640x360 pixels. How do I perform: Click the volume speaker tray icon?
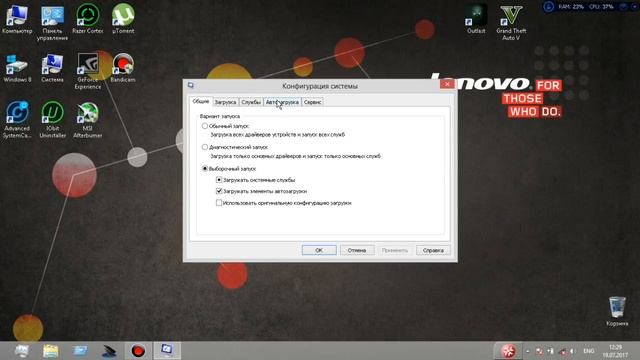[573, 351]
